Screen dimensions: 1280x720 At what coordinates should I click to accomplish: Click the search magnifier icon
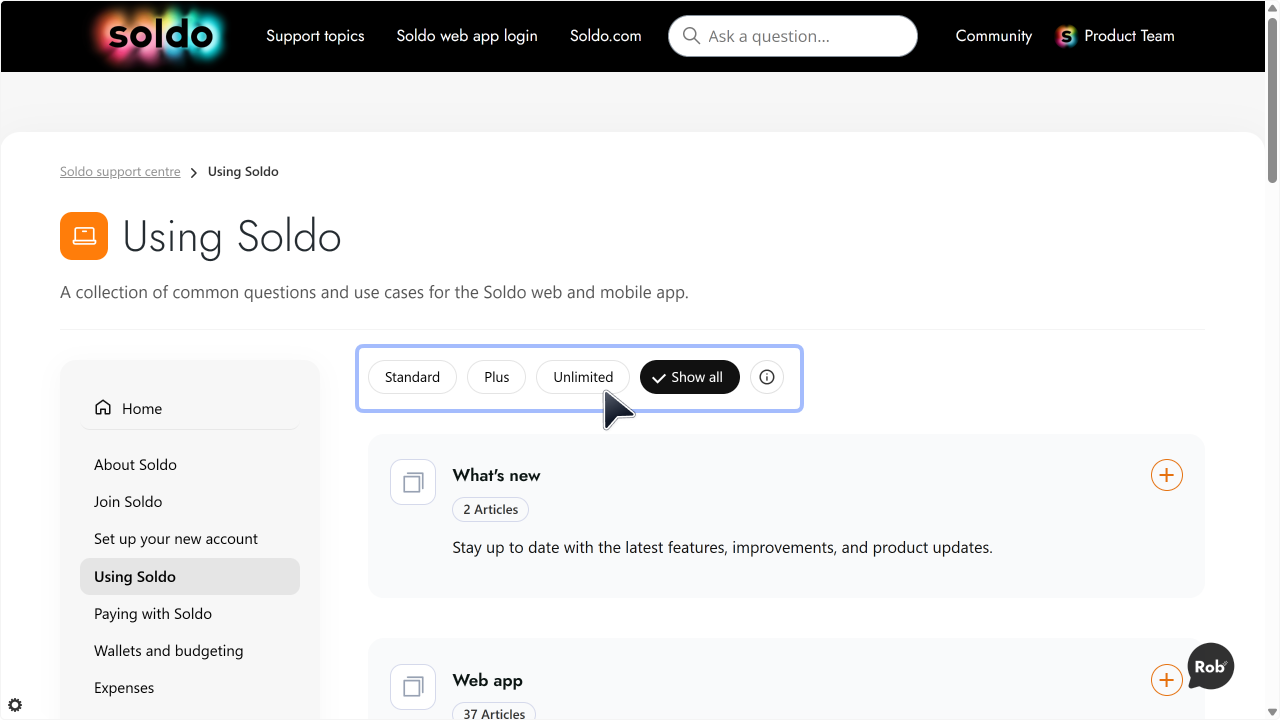click(691, 36)
